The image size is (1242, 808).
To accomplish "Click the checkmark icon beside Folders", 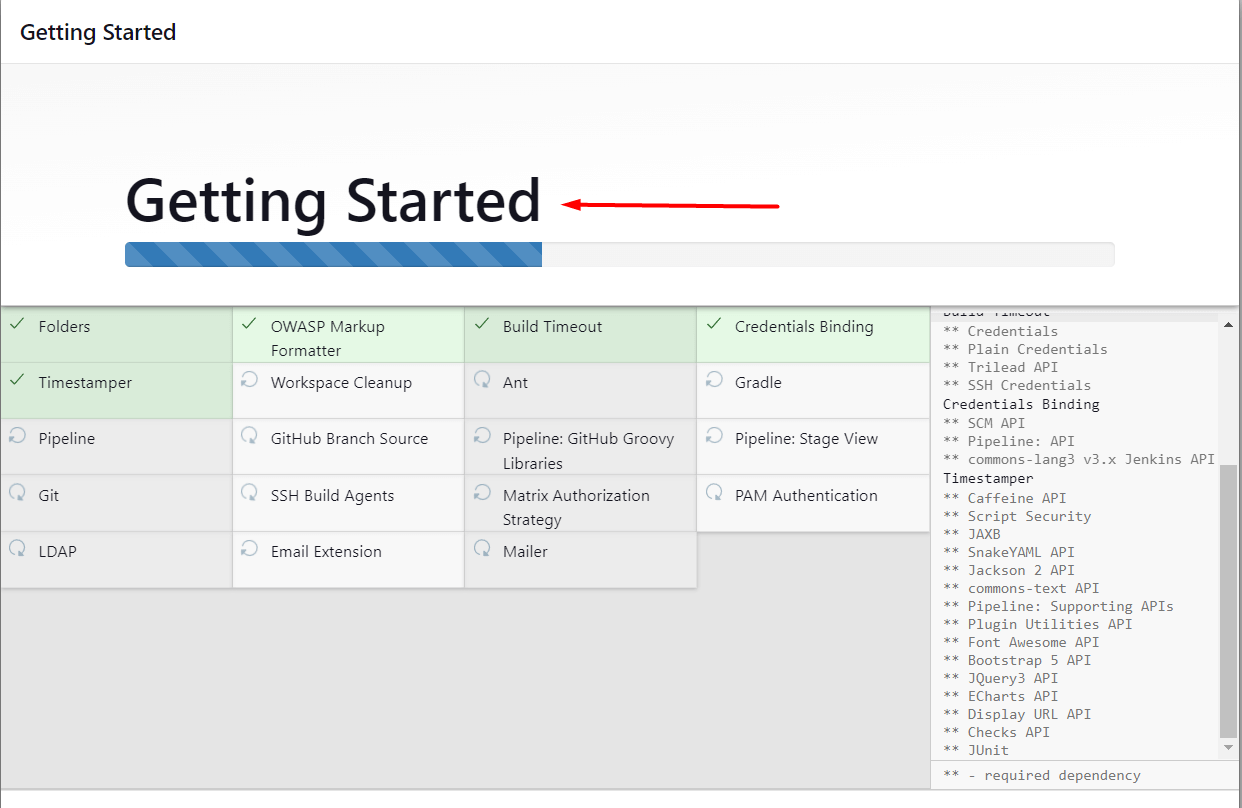I will 16,324.
